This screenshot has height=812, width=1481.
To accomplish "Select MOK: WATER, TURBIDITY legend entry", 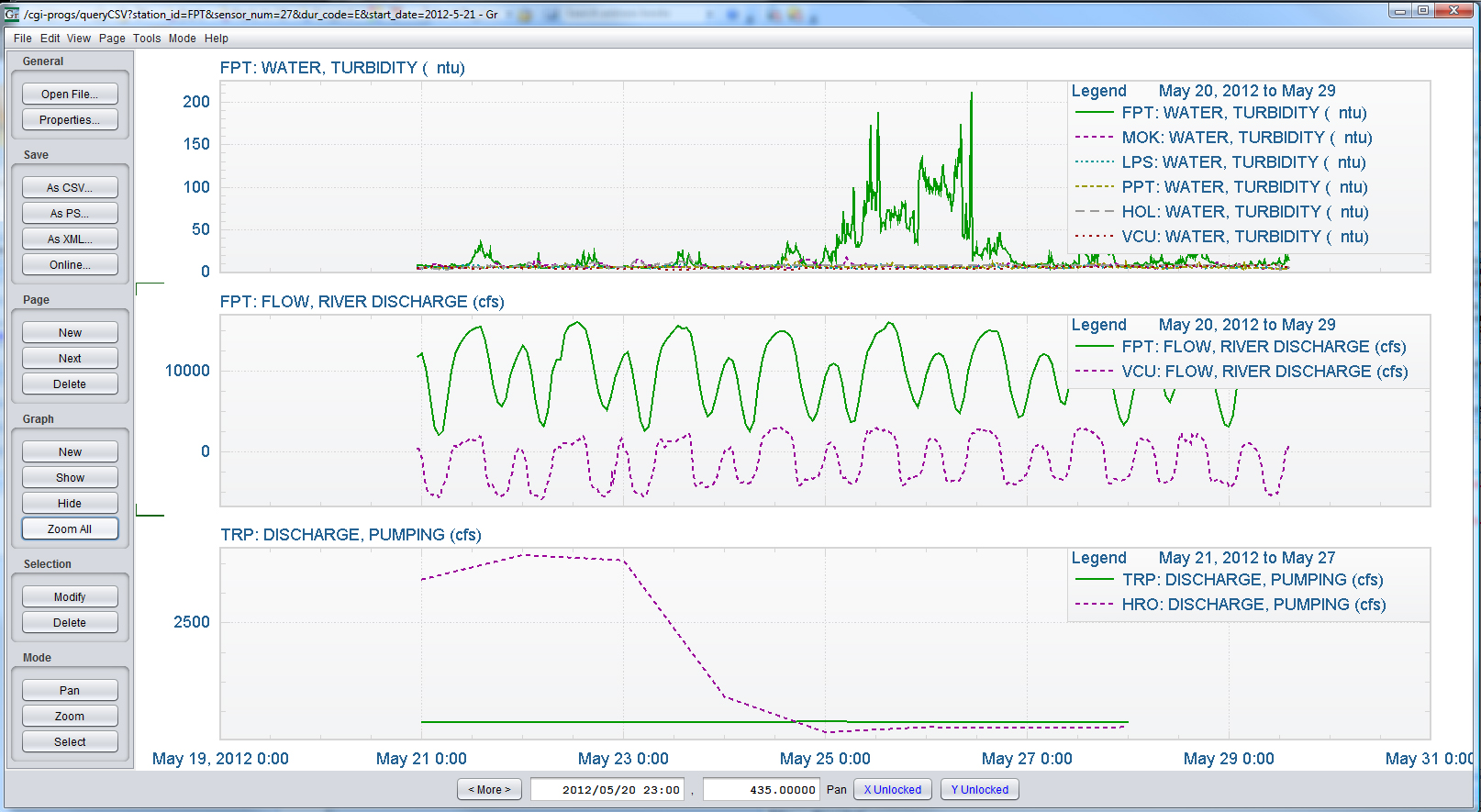I will pos(1247,138).
